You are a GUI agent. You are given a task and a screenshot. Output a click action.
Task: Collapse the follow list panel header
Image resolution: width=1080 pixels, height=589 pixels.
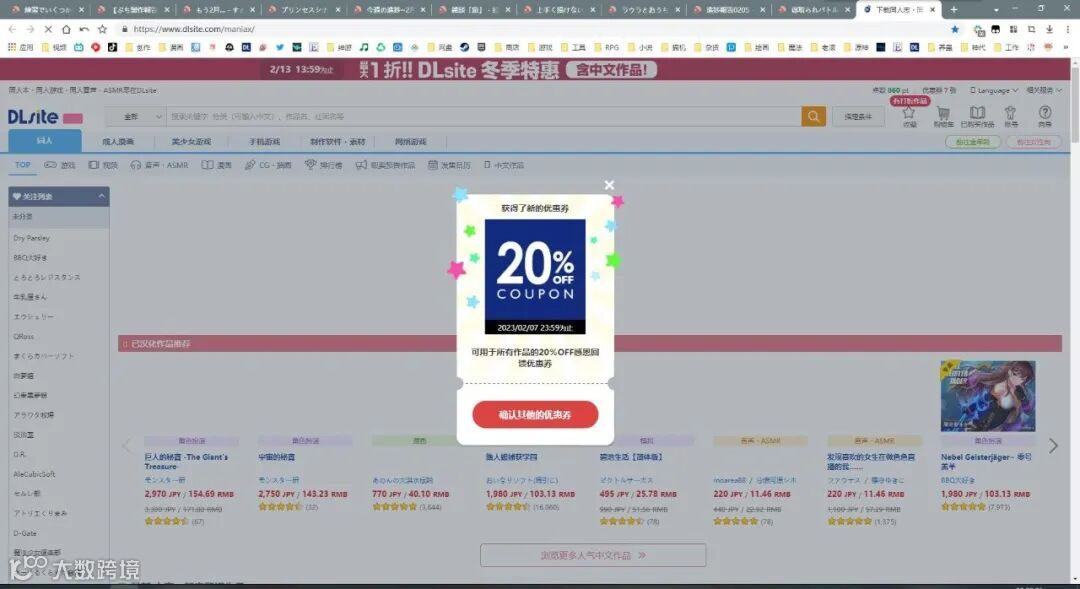coord(59,196)
